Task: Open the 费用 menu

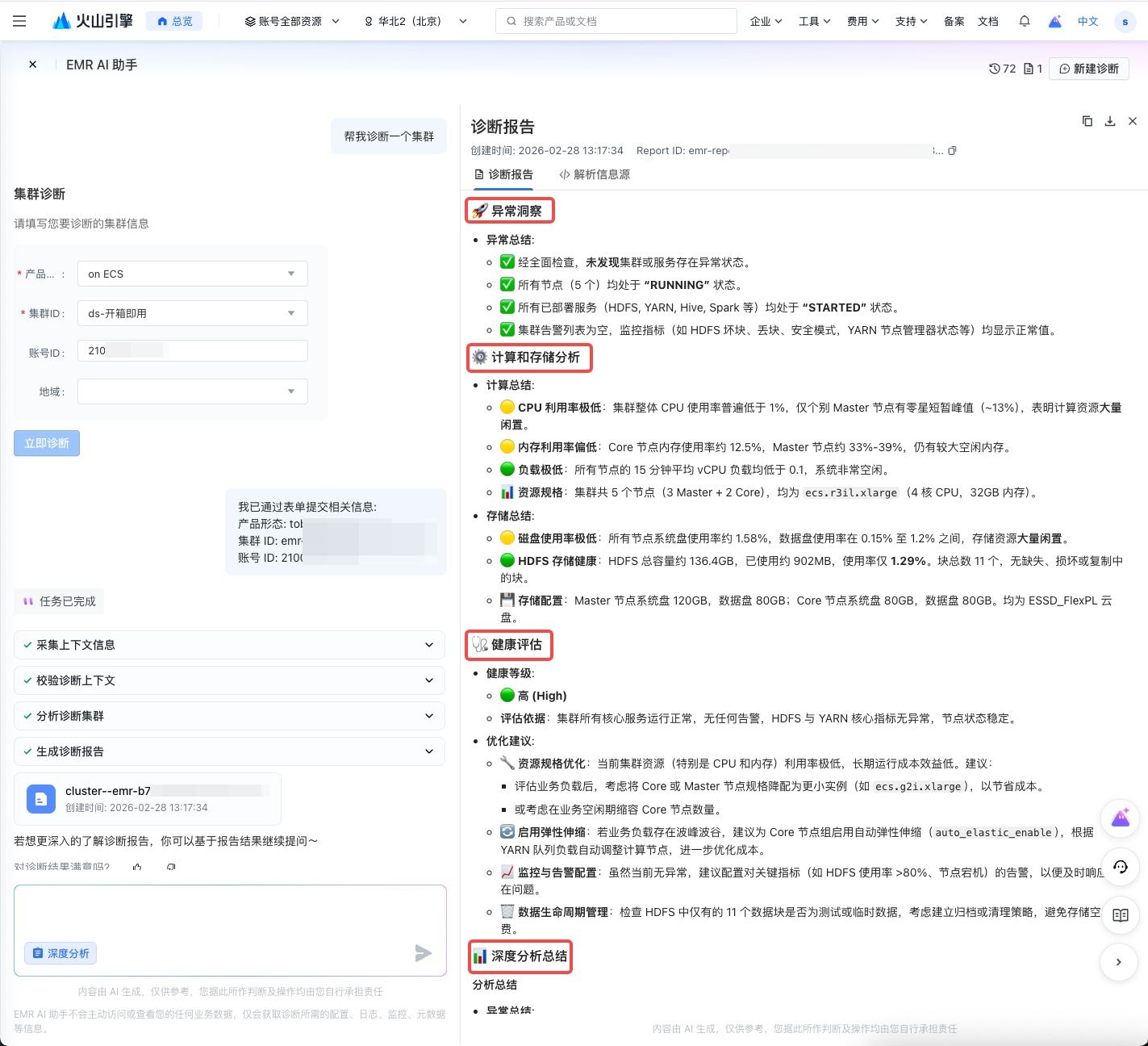Action: [862, 21]
